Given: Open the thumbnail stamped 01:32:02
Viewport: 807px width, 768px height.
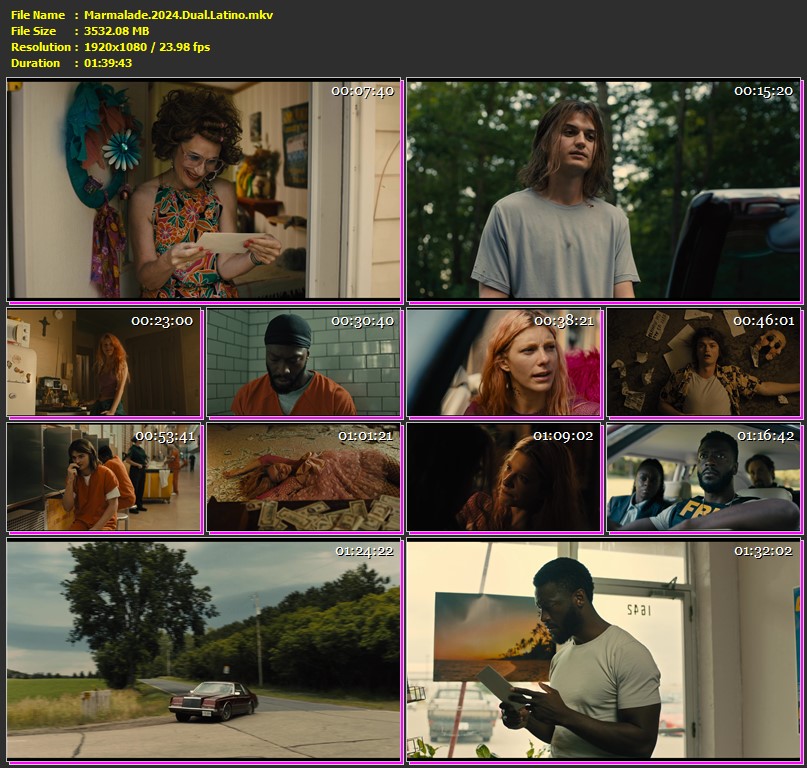Looking at the screenshot, I should click(604, 650).
